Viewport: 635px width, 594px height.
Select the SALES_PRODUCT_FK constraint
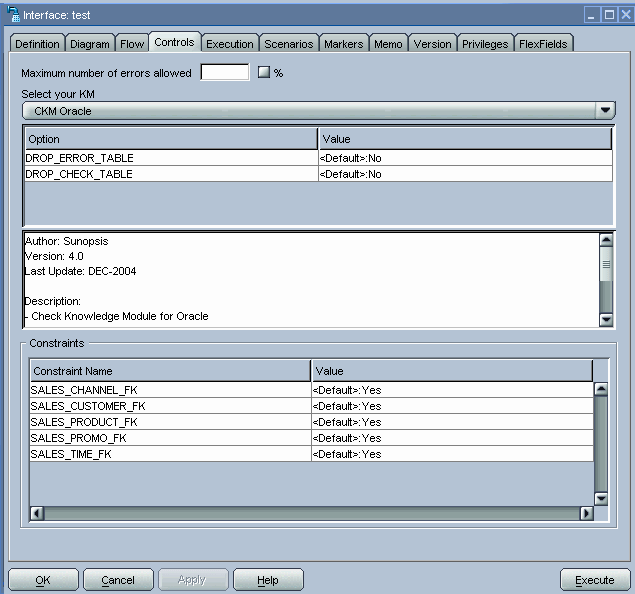[170, 422]
